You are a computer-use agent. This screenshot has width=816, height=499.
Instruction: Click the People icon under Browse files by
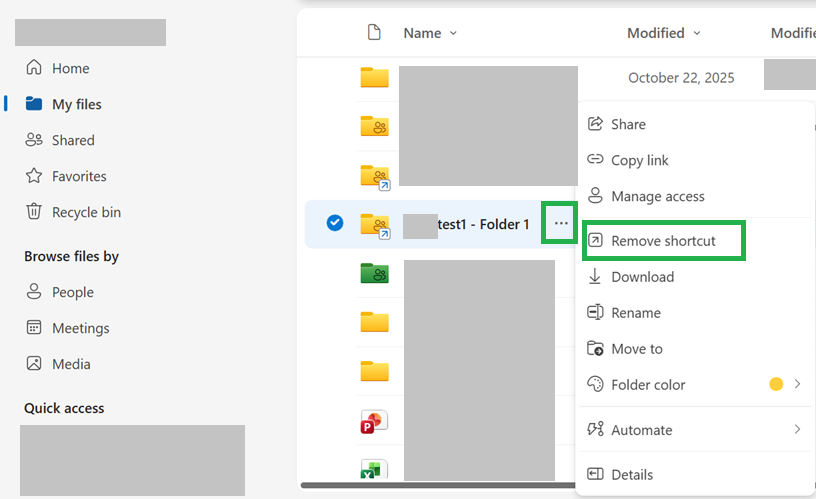[x=34, y=291]
